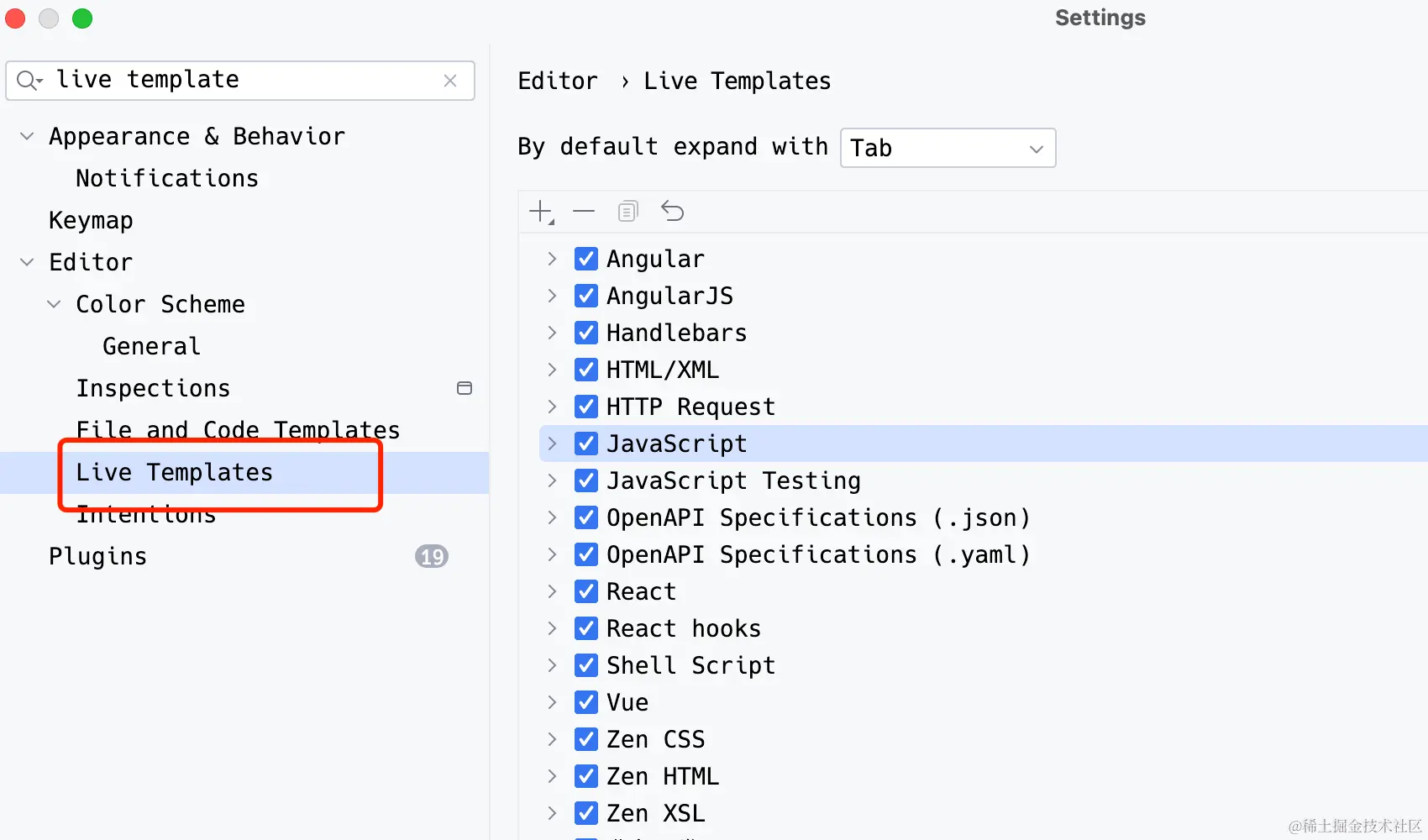
Task: Toggle the Zen CSS checkbox
Action: [586, 739]
